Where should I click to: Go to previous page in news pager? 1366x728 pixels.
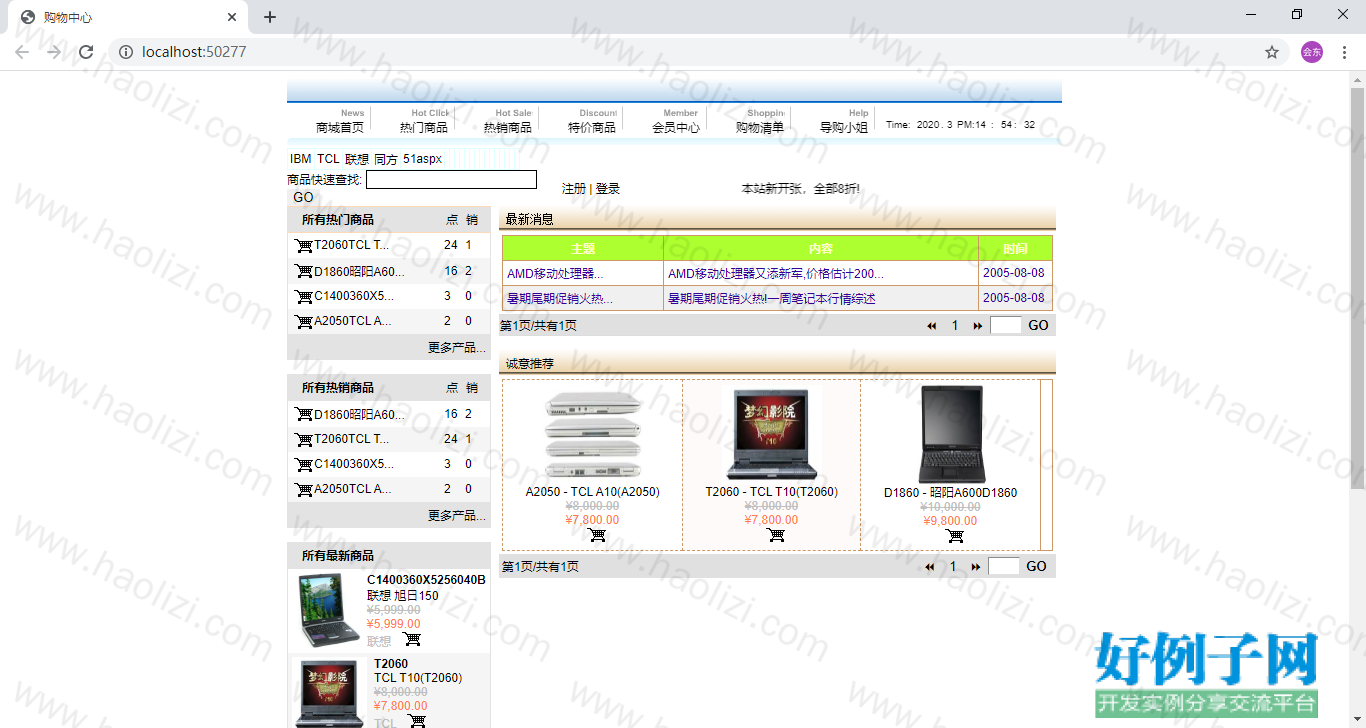(932, 325)
